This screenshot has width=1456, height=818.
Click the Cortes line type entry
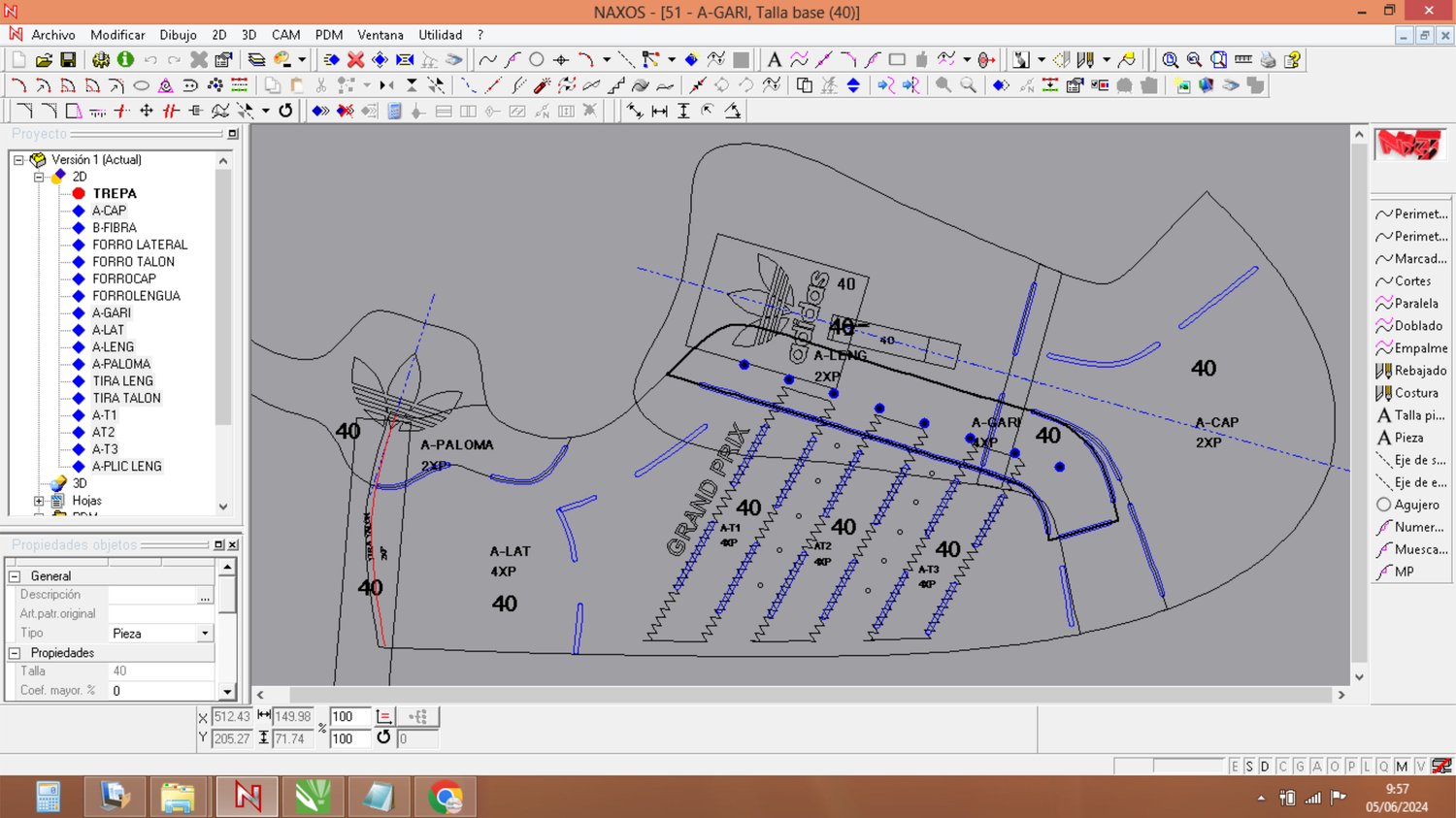click(1404, 281)
